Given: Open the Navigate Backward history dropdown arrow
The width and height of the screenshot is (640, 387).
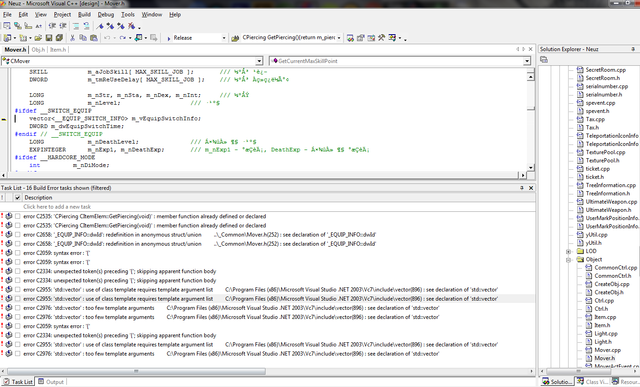Looking at the screenshot, I should tap(146, 38).
